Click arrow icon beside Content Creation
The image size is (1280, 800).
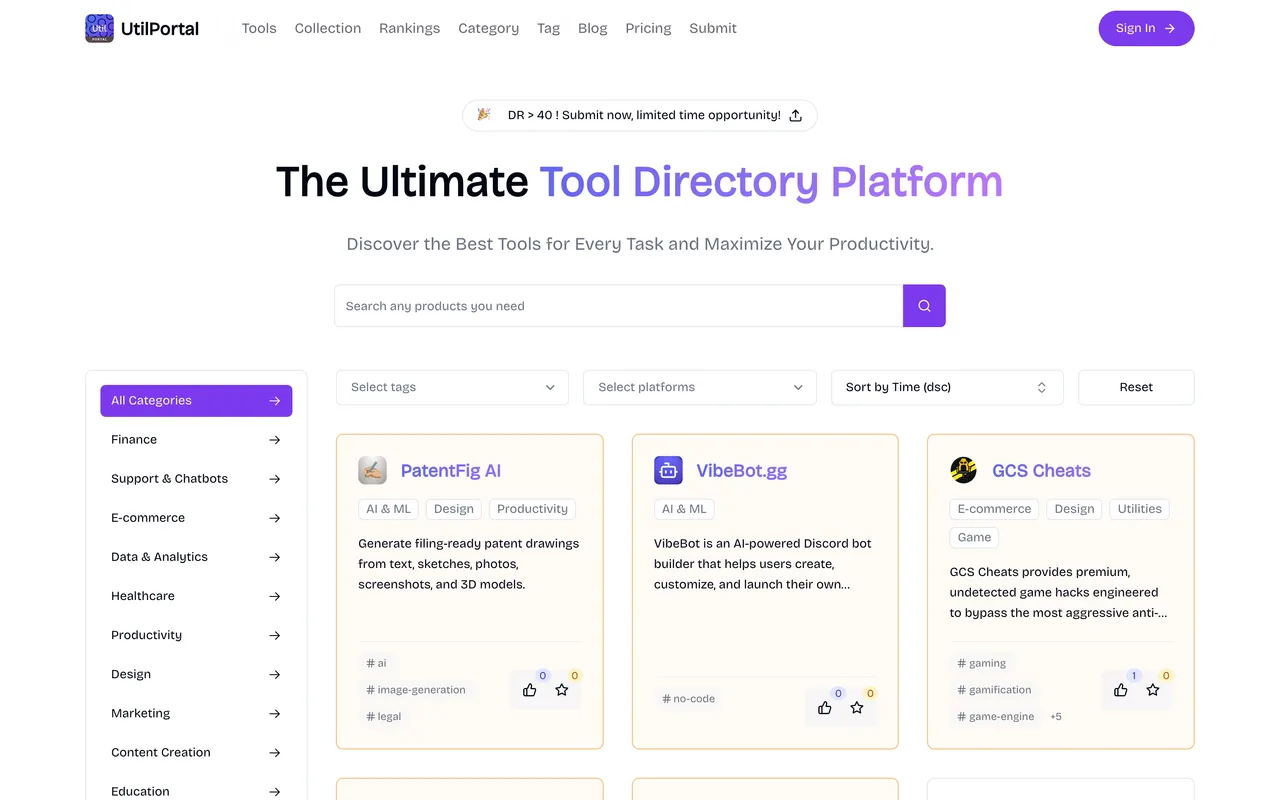point(275,752)
